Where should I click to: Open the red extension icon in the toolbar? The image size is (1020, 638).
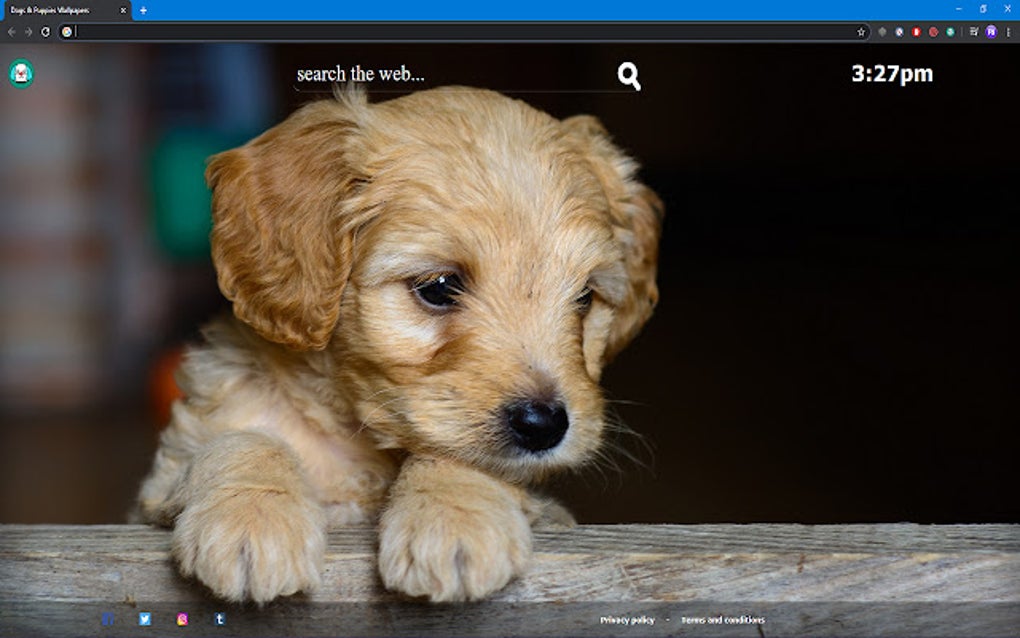pyautogui.click(x=917, y=32)
